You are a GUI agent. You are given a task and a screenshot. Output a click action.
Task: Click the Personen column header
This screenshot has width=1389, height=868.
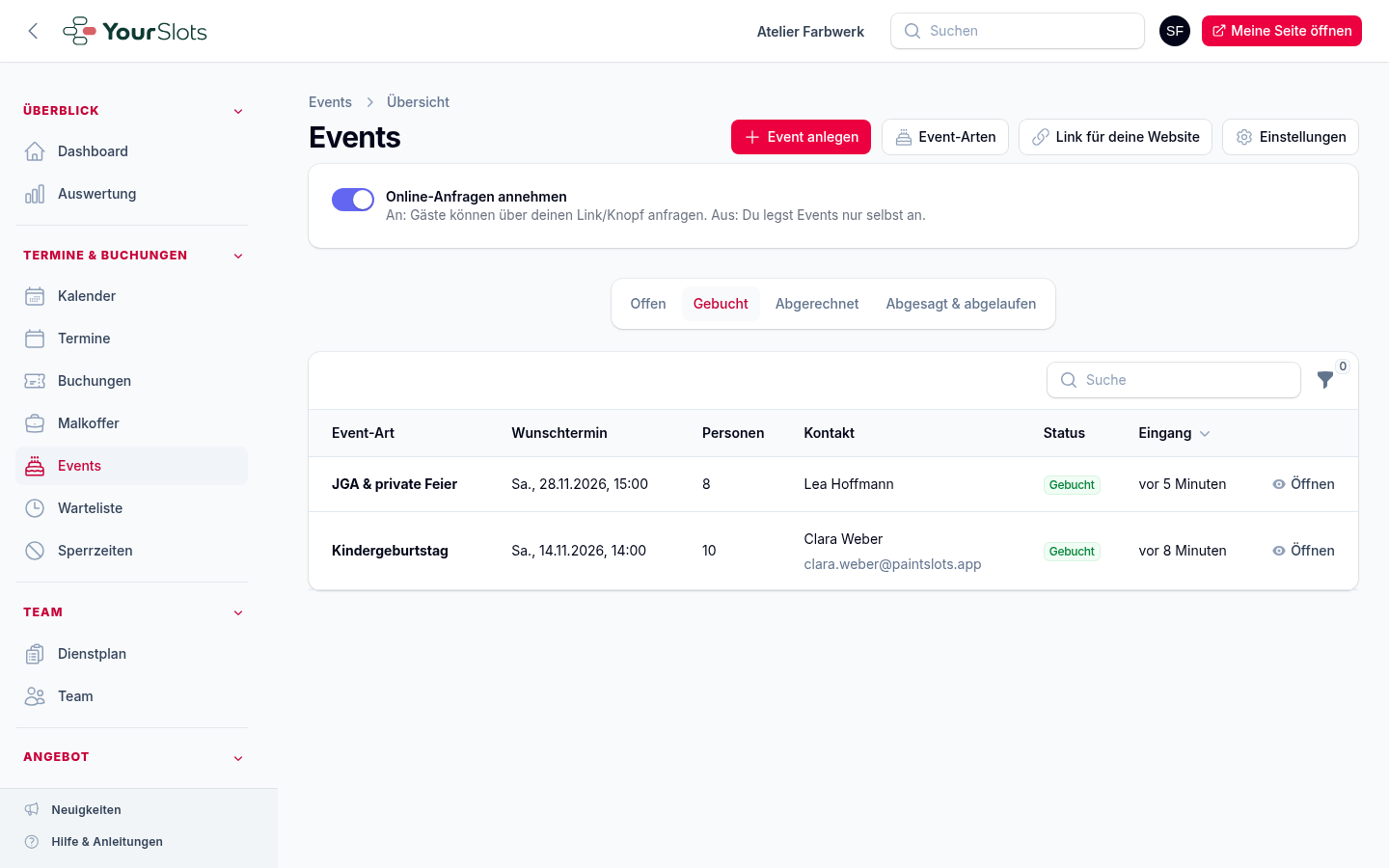733,433
